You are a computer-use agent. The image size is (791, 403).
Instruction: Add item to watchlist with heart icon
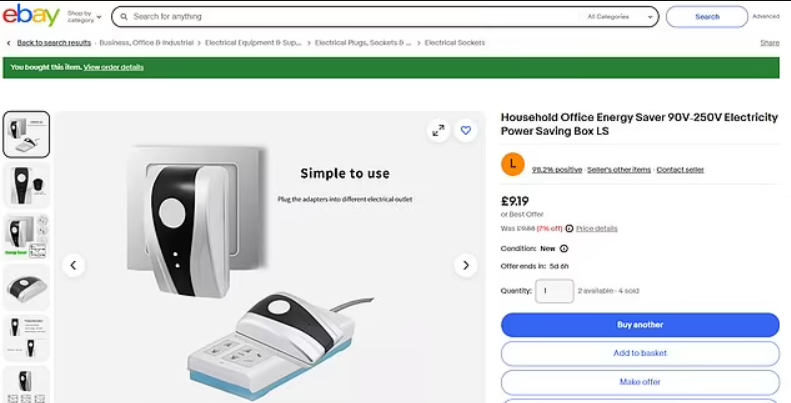click(466, 131)
